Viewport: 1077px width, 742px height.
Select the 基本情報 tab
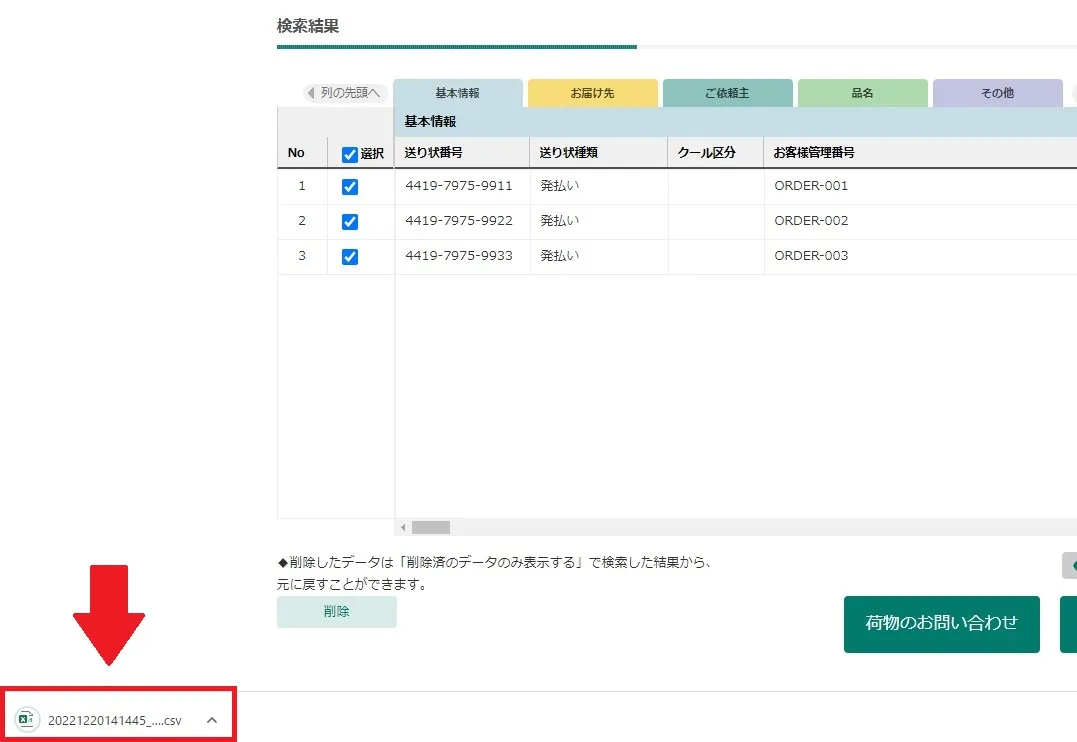(457, 93)
